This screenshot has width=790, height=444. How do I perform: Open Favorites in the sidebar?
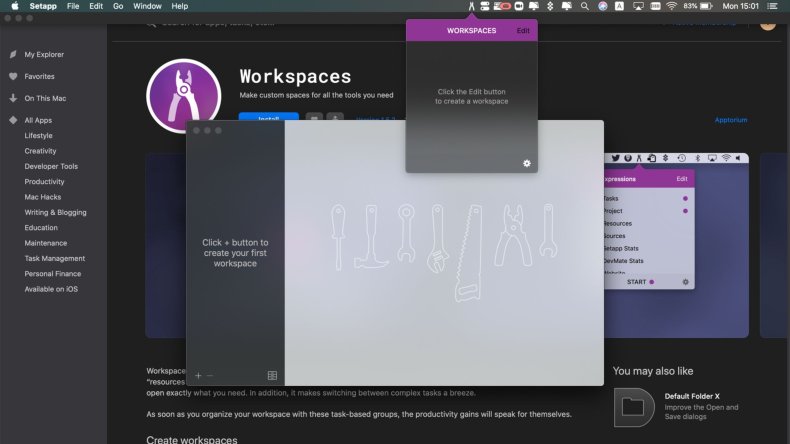(39, 77)
